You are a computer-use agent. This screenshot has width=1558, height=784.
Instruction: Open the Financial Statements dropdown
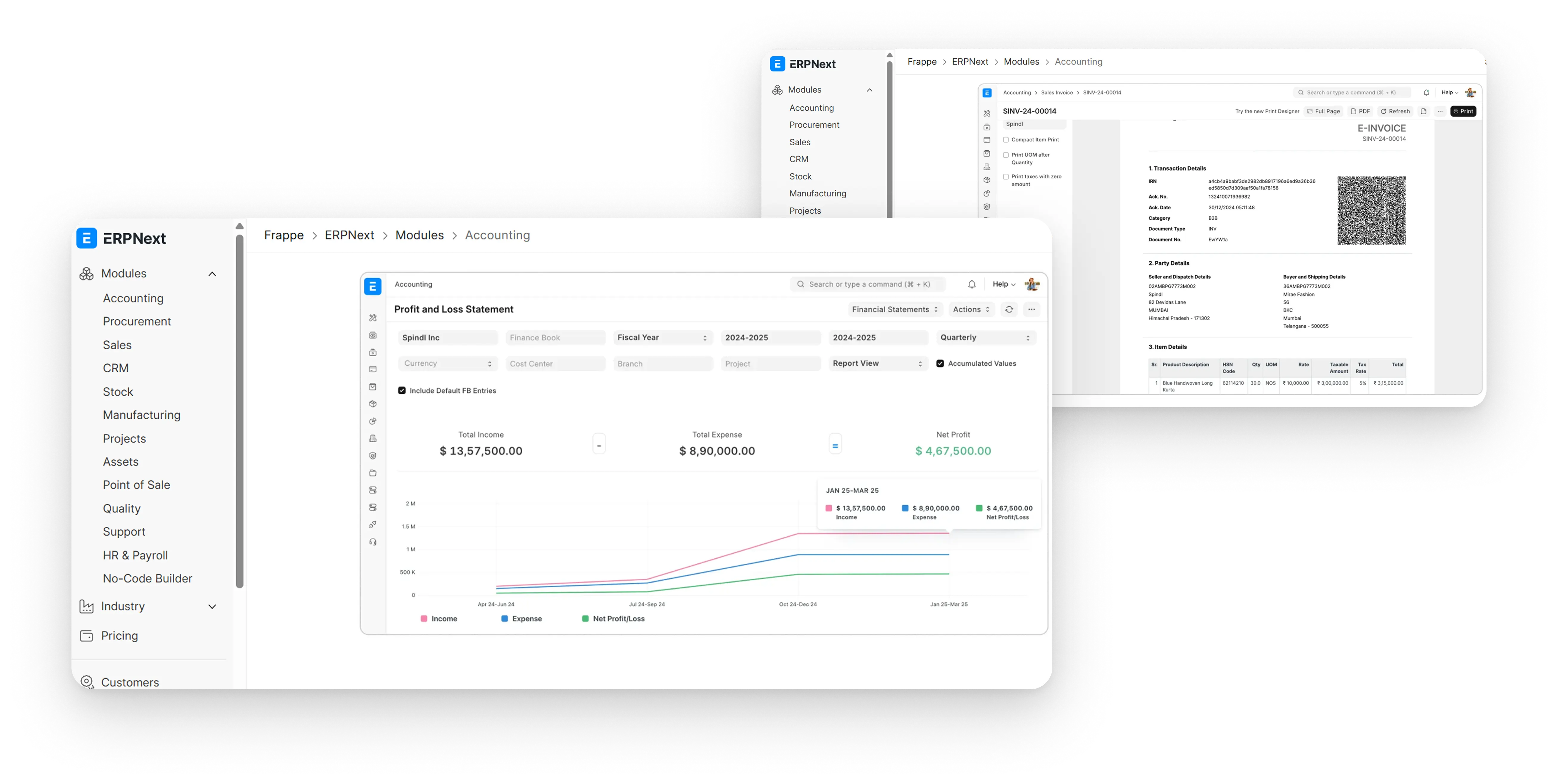coord(895,310)
